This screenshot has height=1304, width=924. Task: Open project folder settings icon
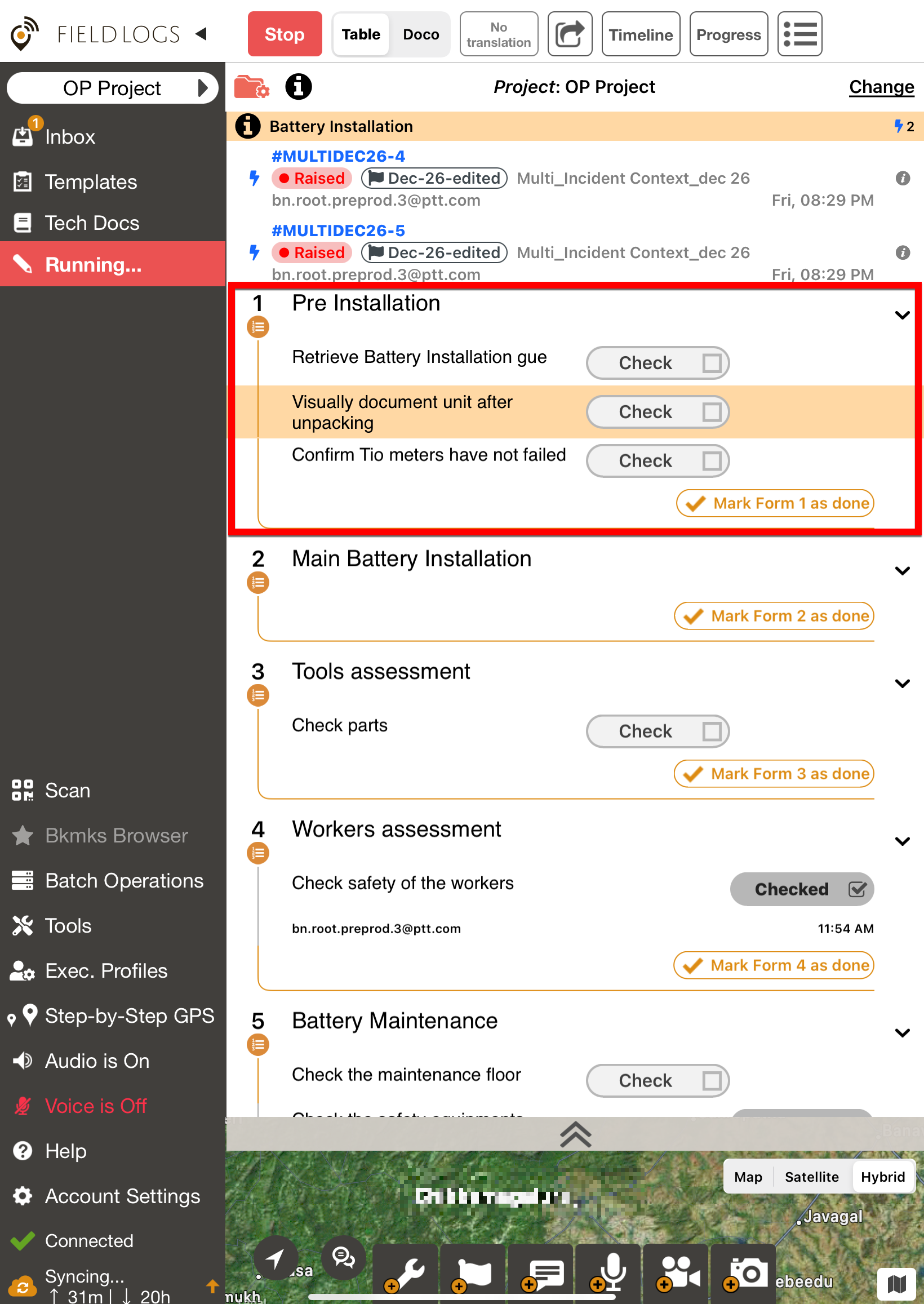[x=251, y=87]
